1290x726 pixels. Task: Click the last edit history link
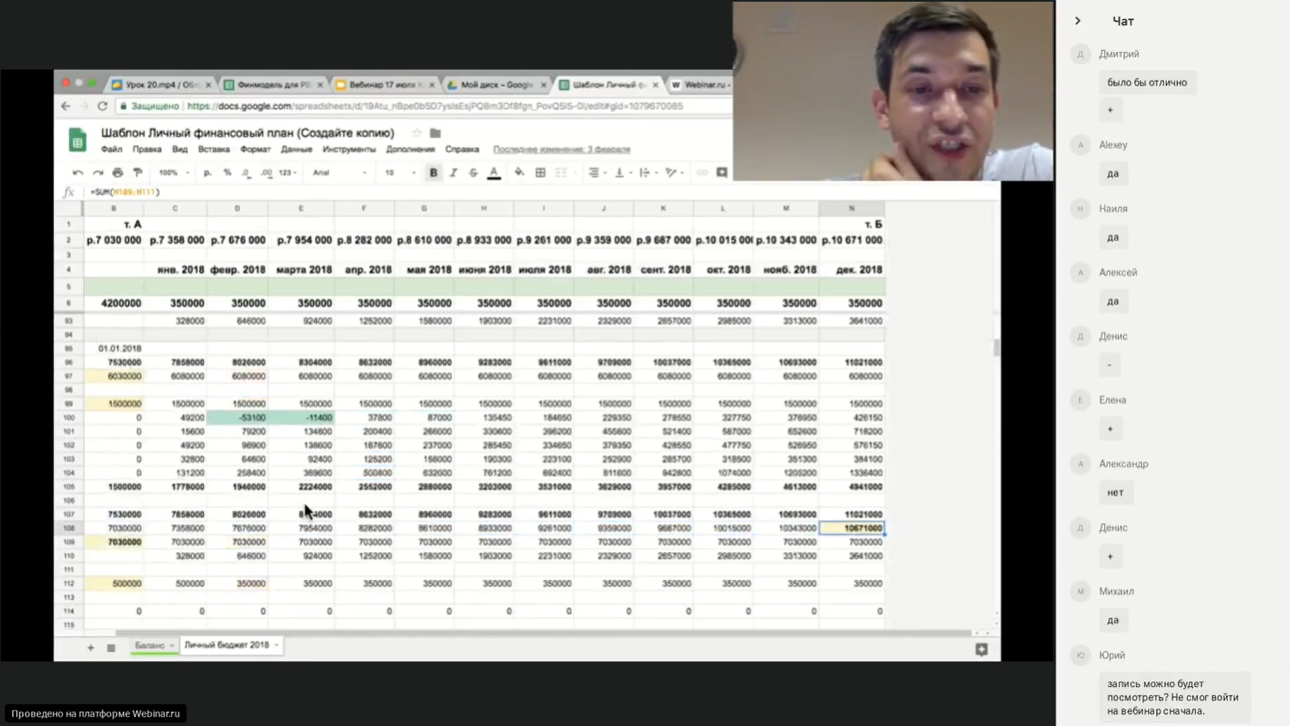(561, 150)
